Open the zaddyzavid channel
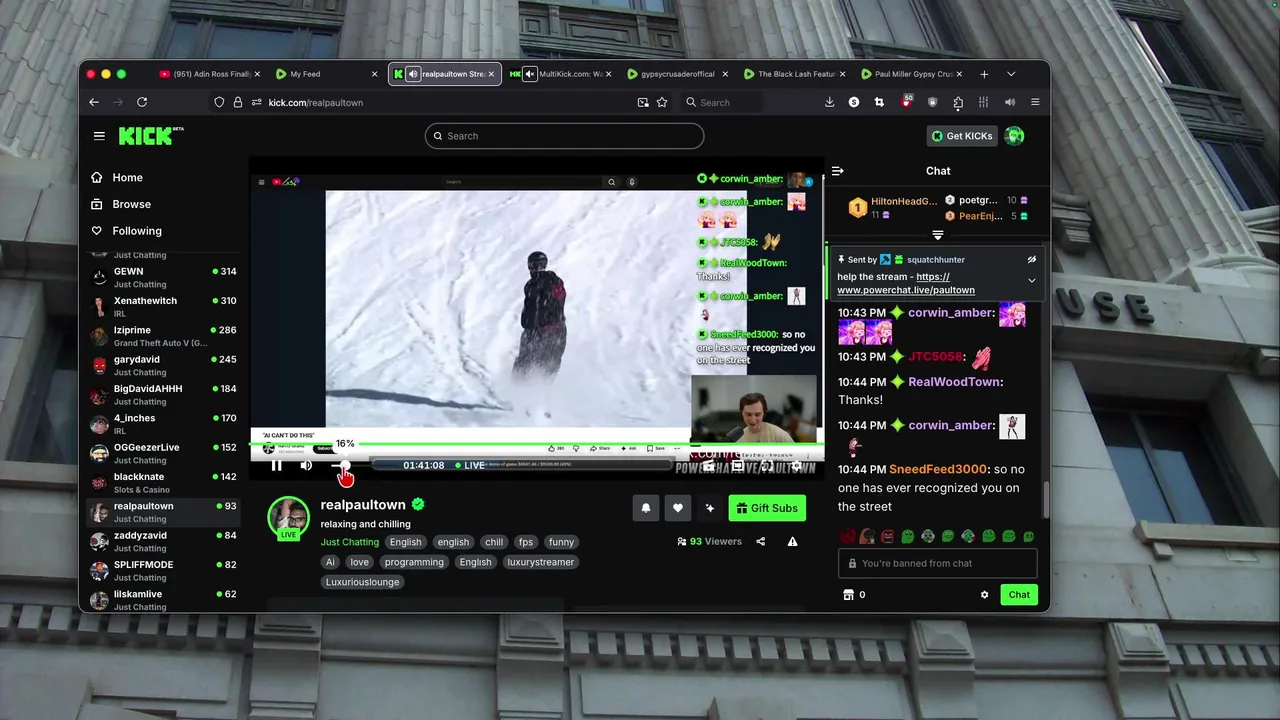1280x720 pixels. (x=163, y=541)
